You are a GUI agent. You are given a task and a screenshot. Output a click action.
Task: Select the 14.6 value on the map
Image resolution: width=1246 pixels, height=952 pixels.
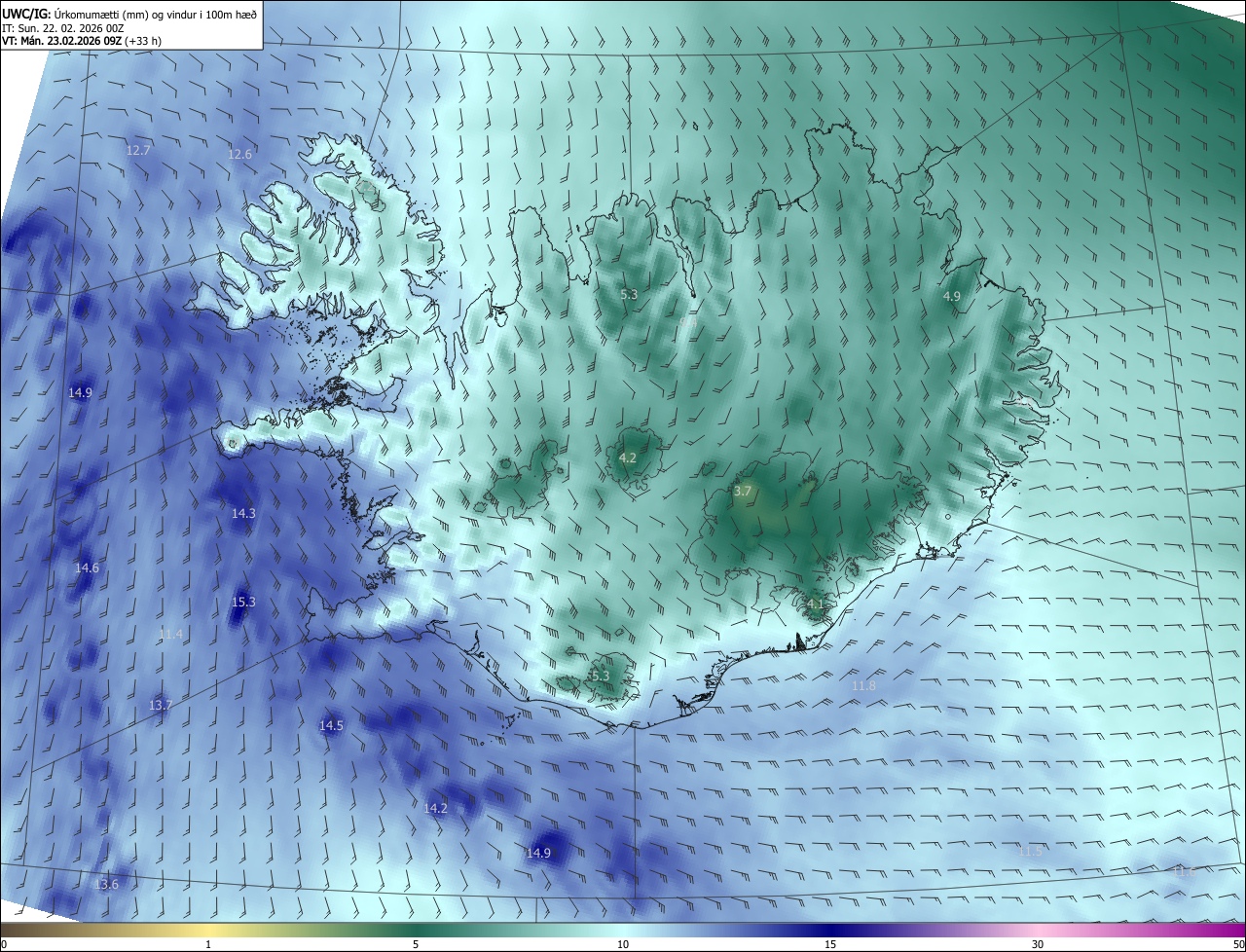point(87,568)
